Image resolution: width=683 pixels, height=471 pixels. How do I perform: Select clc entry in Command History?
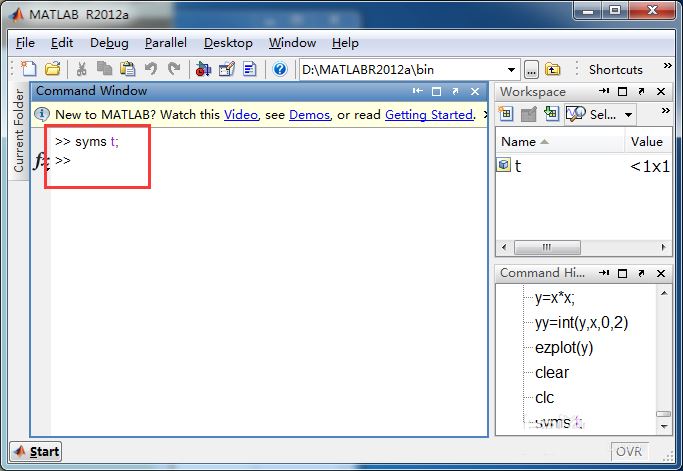544,398
